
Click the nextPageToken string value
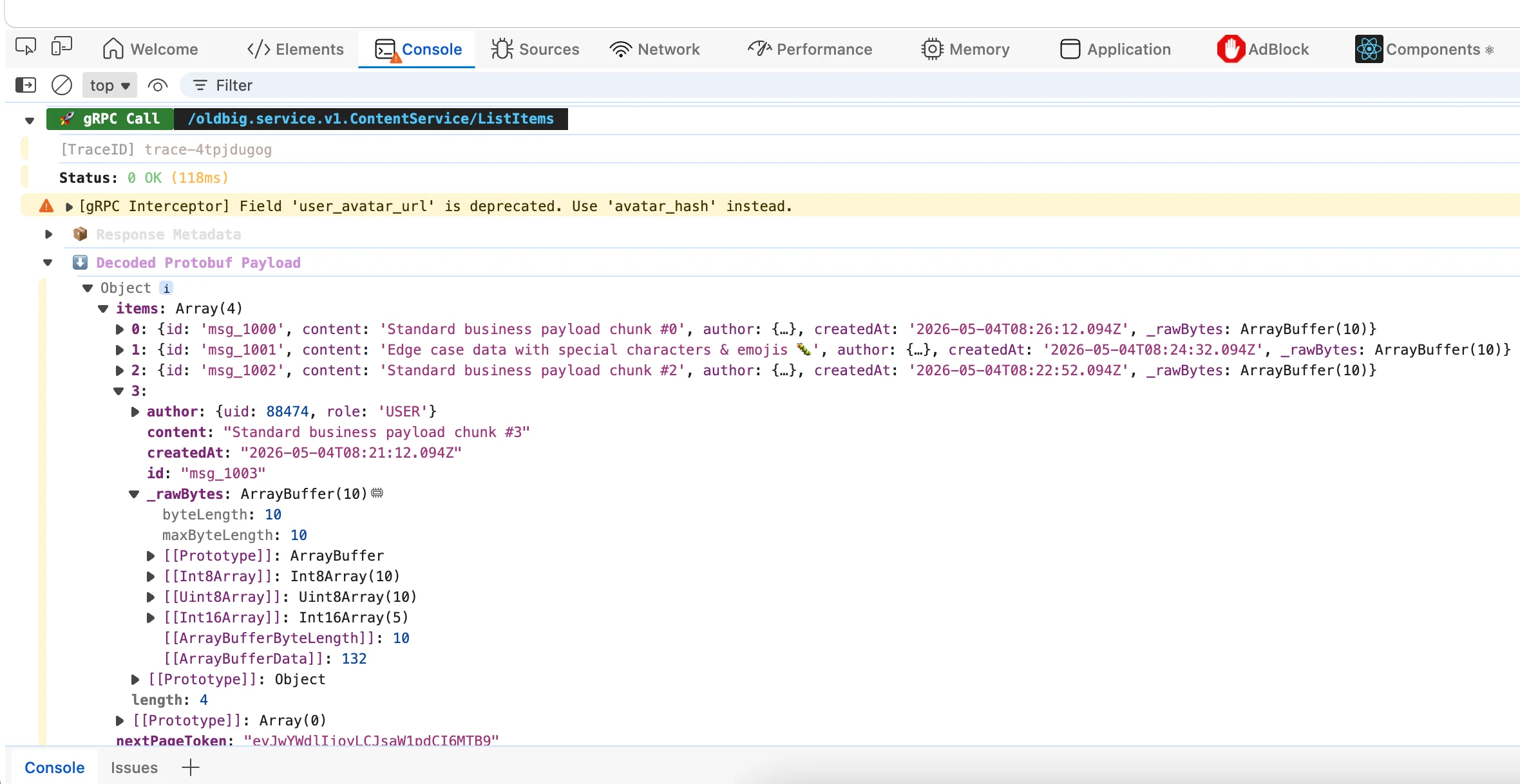[372, 740]
